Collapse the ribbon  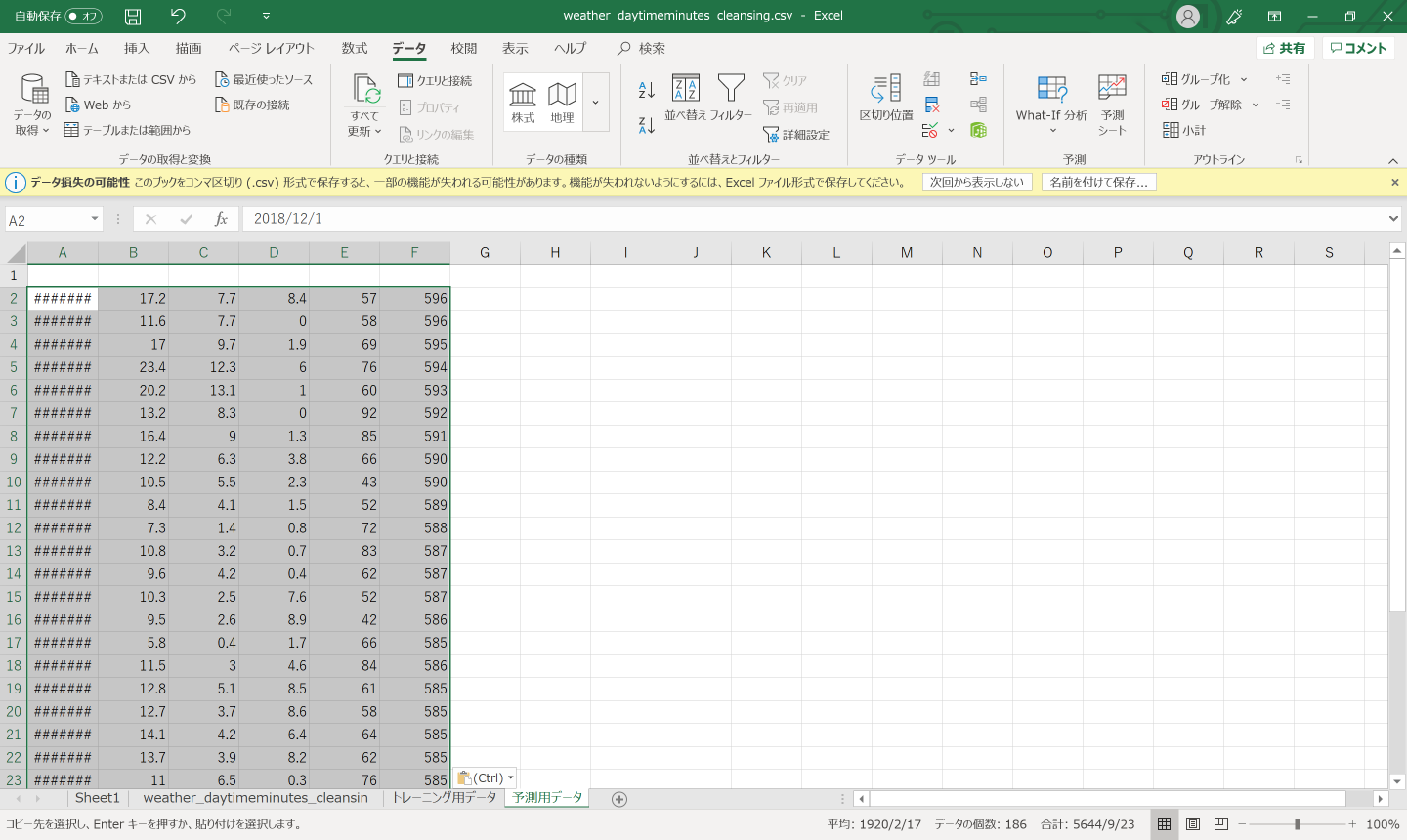1393,160
